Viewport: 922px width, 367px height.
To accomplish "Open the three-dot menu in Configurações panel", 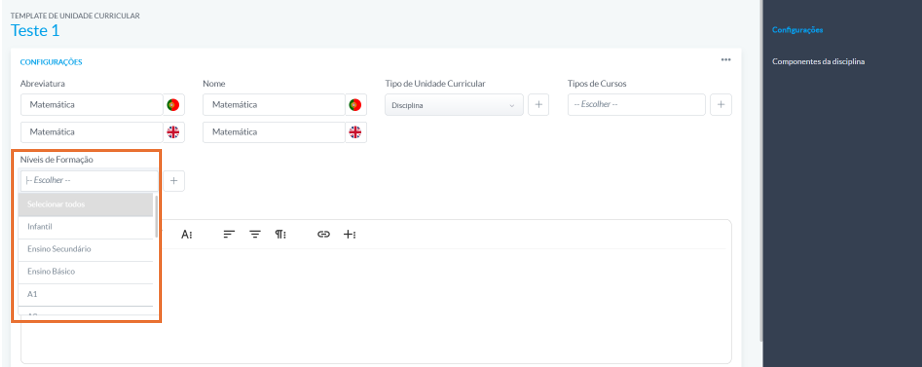I will (x=726, y=60).
